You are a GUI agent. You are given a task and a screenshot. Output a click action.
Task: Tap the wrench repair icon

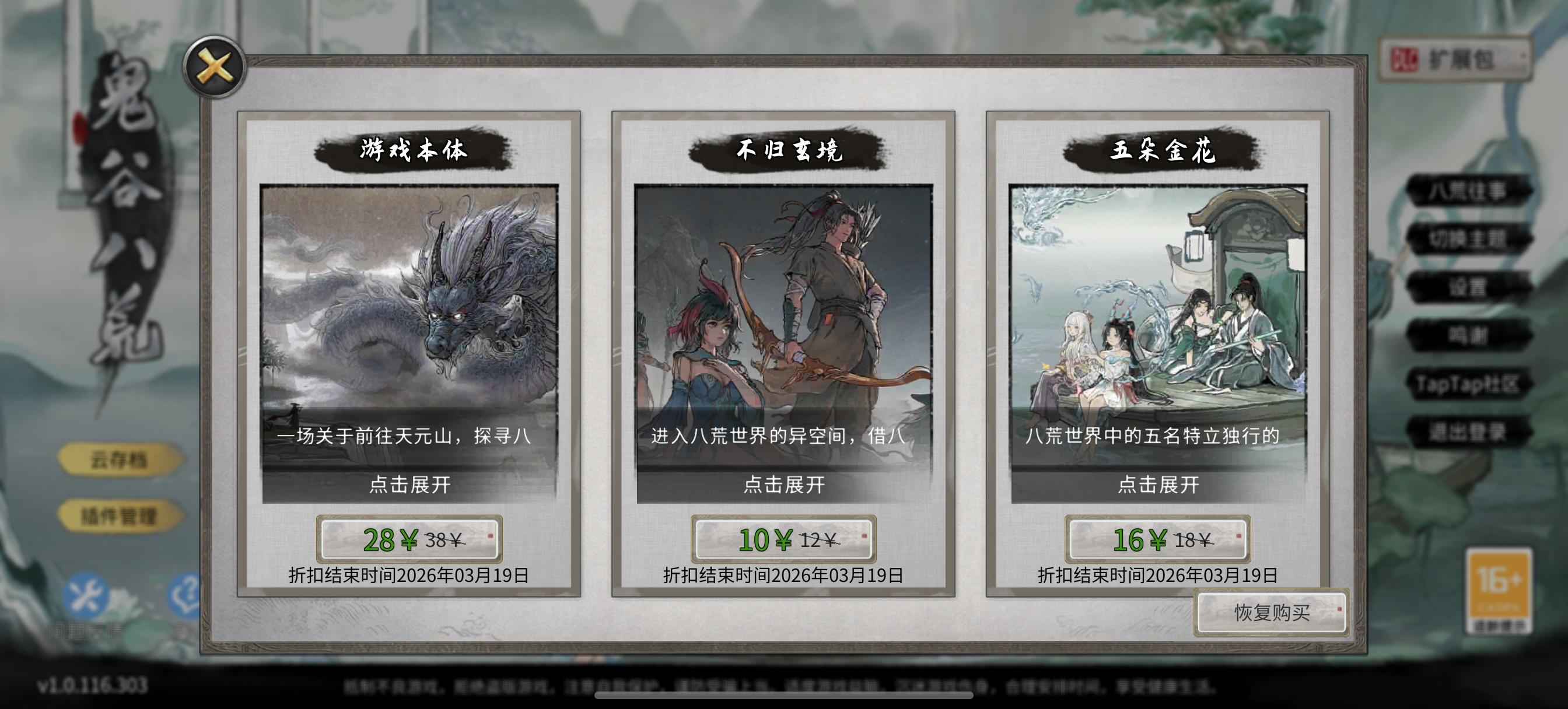point(85,596)
